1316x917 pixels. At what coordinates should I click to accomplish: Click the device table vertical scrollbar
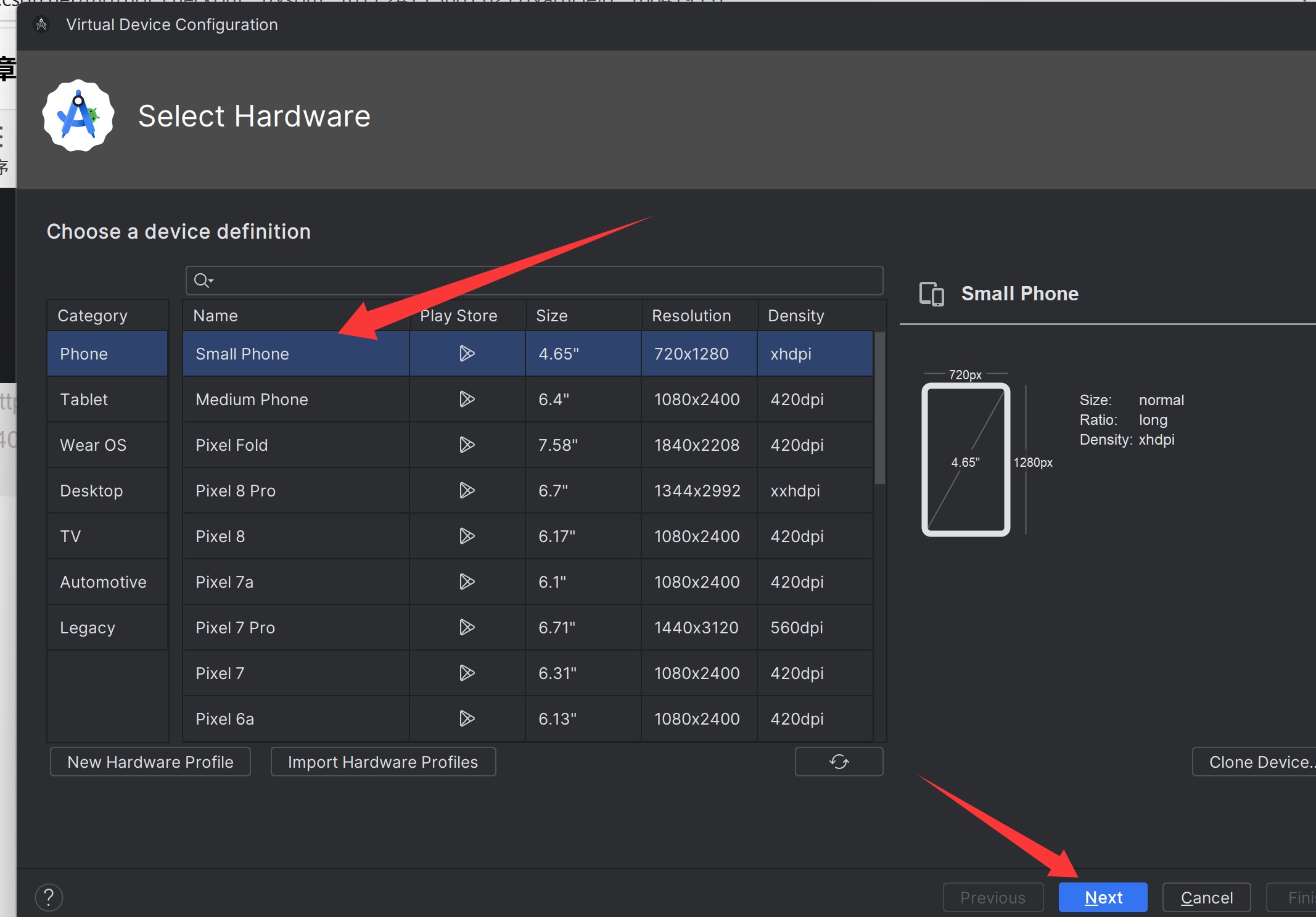coord(880,408)
